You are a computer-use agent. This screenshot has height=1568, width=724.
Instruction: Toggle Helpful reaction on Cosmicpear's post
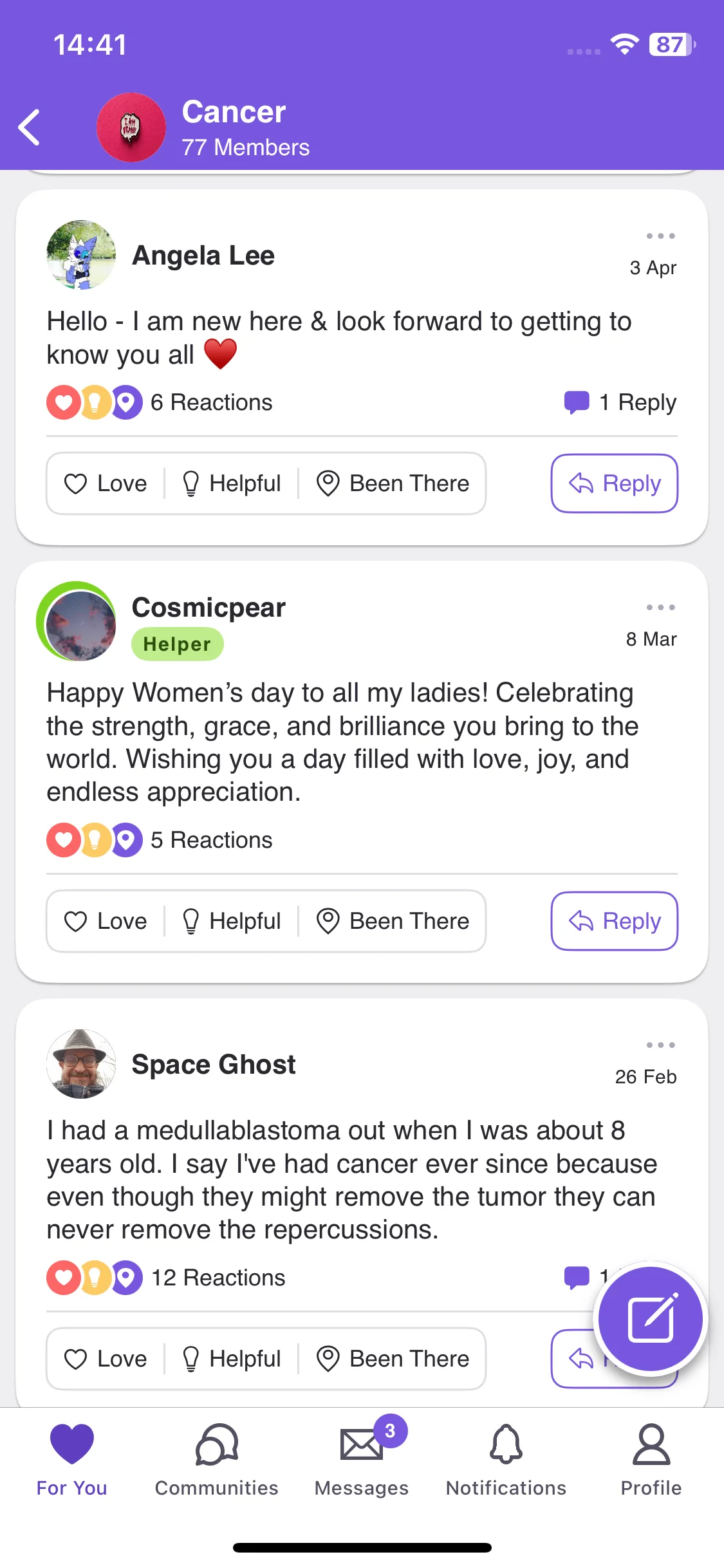[x=232, y=921]
